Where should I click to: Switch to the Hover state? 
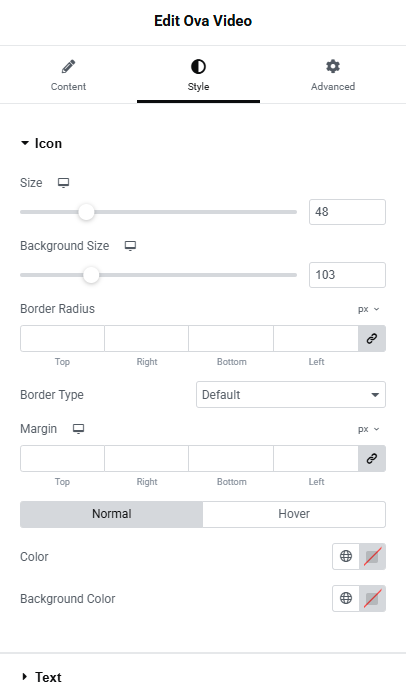(294, 514)
